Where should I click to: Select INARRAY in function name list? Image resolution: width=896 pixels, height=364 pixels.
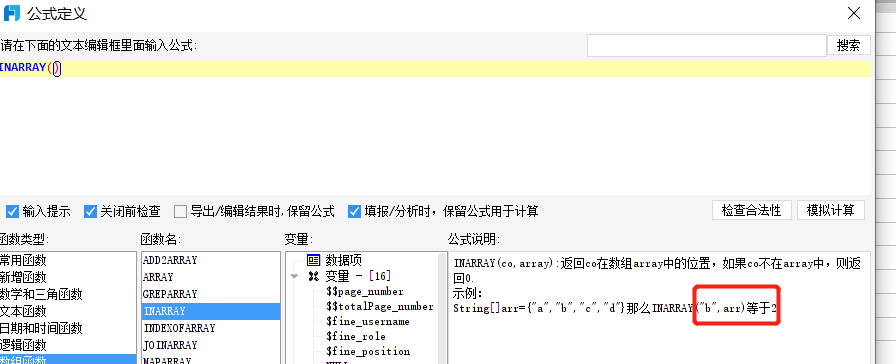[x=211, y=311]
